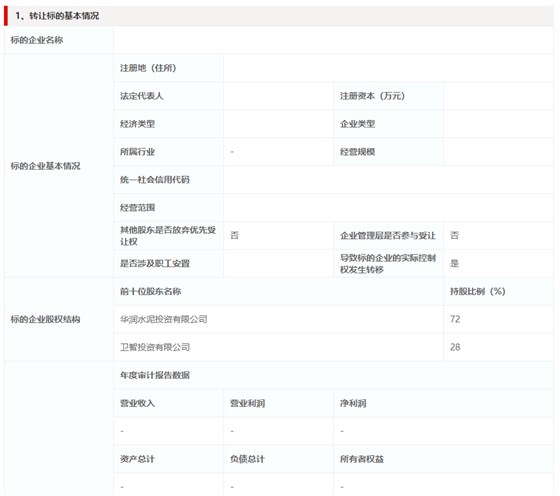The width and height of the screenshot is (560, 496).
Task: Select the 是否涉及职工安置 label
Action: pyautogui.click(x=155, y=264)
